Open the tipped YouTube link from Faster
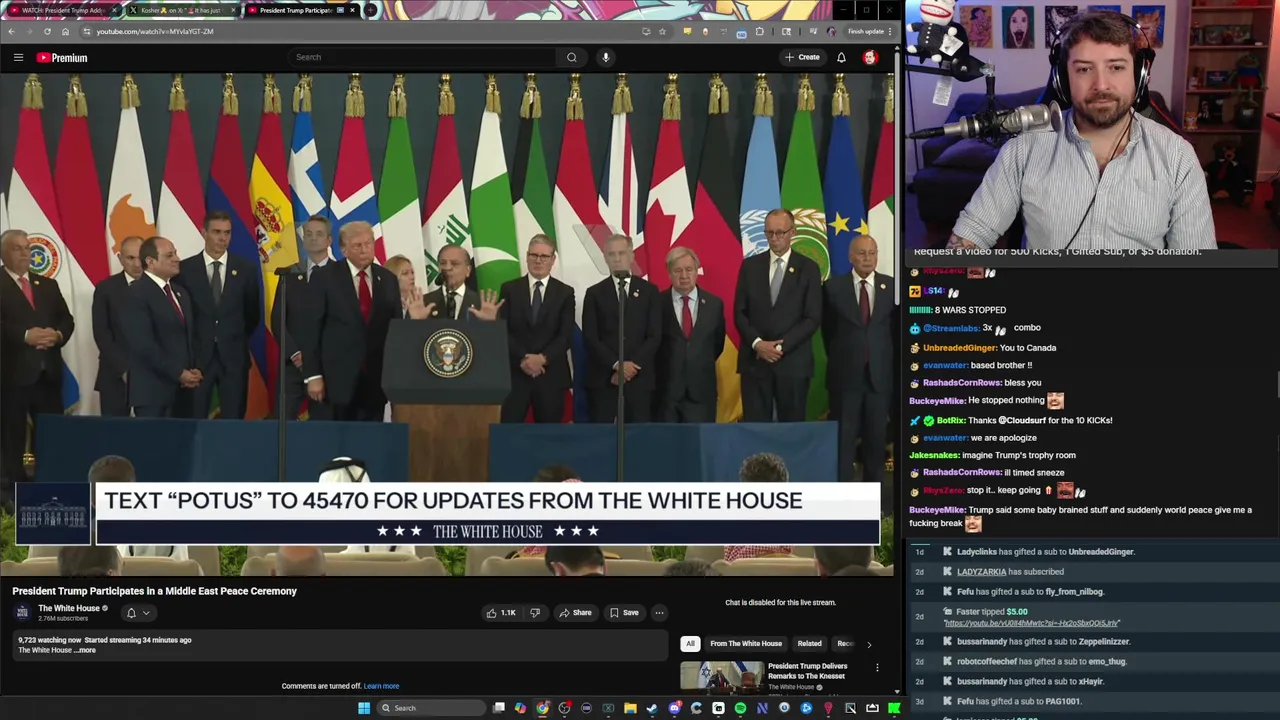Viewport: 1280px width, 720px height. (x=1031, y=623)
